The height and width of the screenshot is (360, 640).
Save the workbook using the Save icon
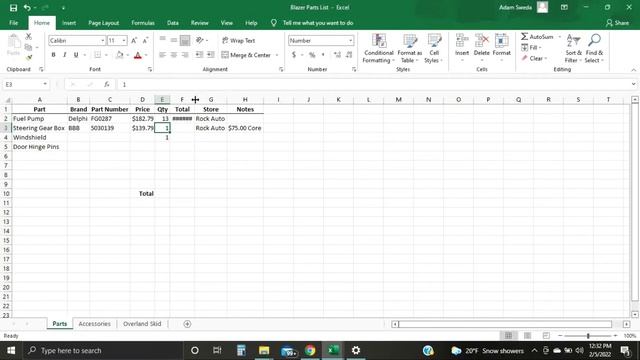[13, 8]
